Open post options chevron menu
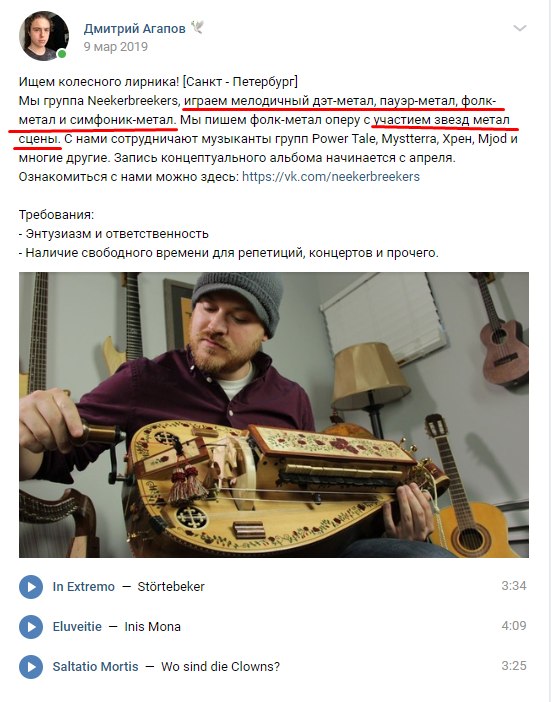The height and width of the screenshot is (702, 551). coord(519,29)
